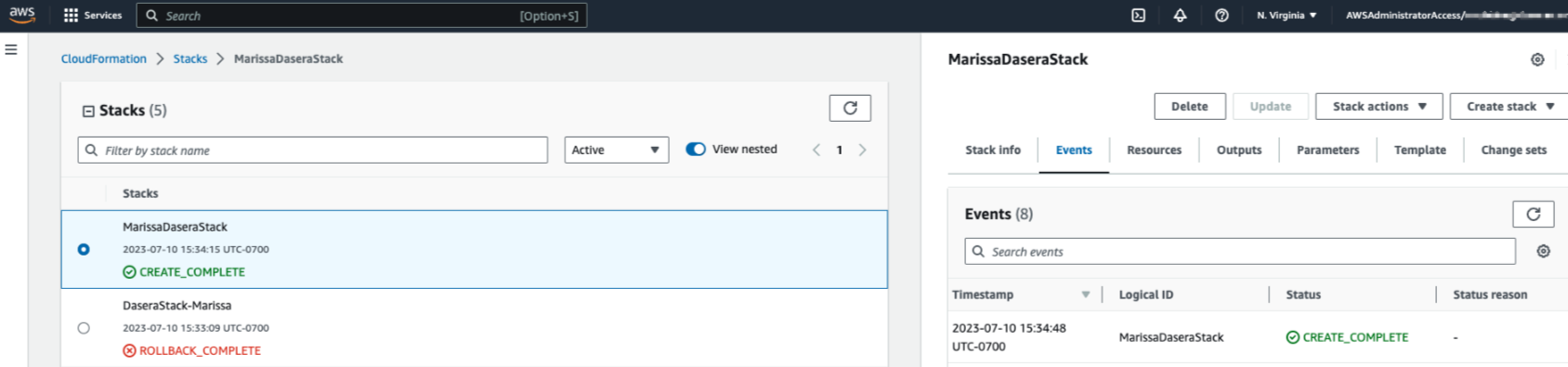The image size is (1568, 367).
Task: Click CREATE_COMPLETE status in events table
Action: pyautogui.click(x=1355, y=337)
